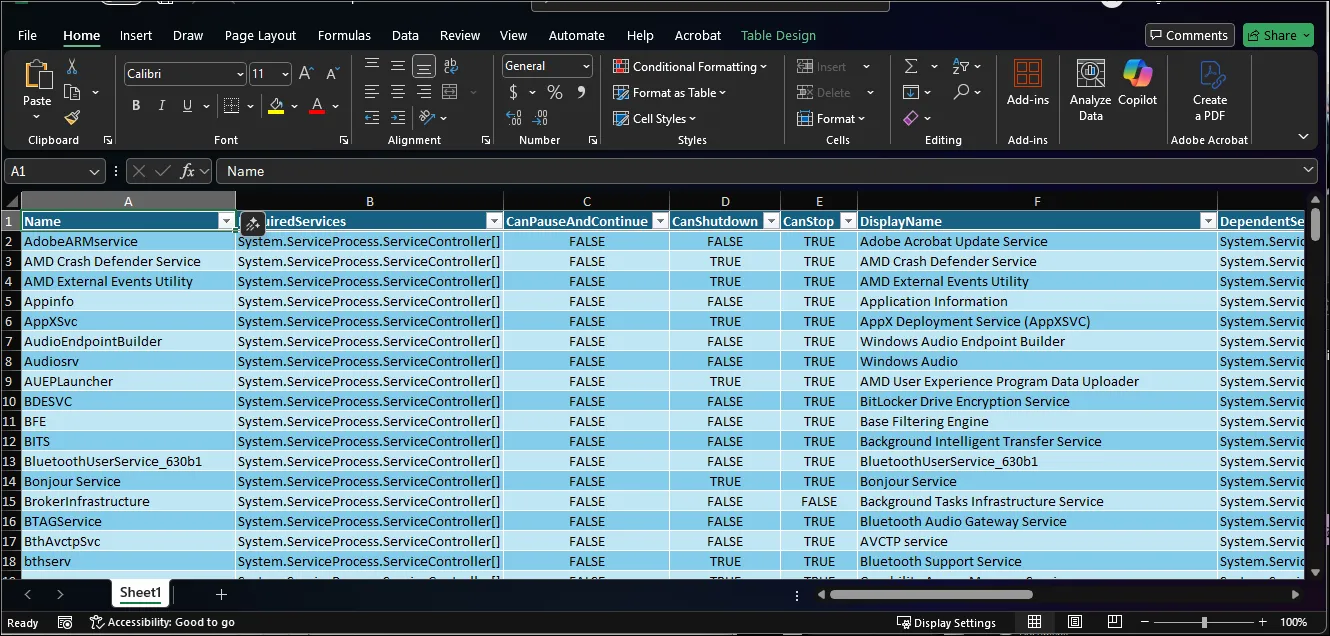Viewport: 1330px width, 636px height.
Task: Open the Comments panel
Action: point(1189,35)
